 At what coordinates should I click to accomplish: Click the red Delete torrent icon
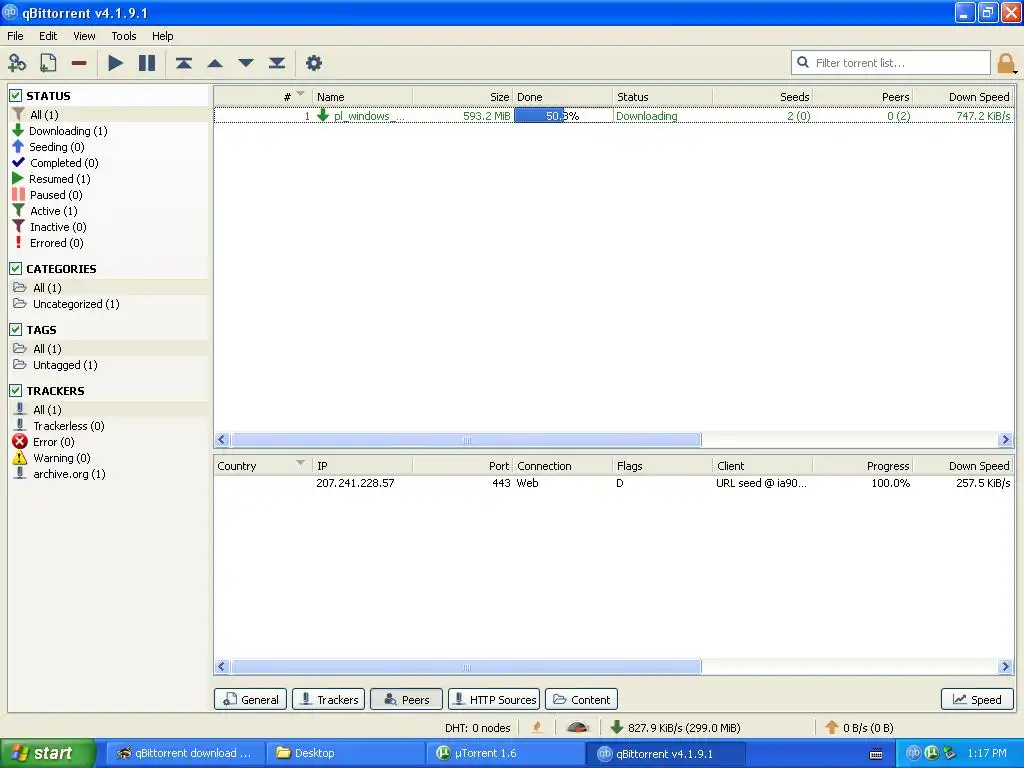(x=79, y=63)
